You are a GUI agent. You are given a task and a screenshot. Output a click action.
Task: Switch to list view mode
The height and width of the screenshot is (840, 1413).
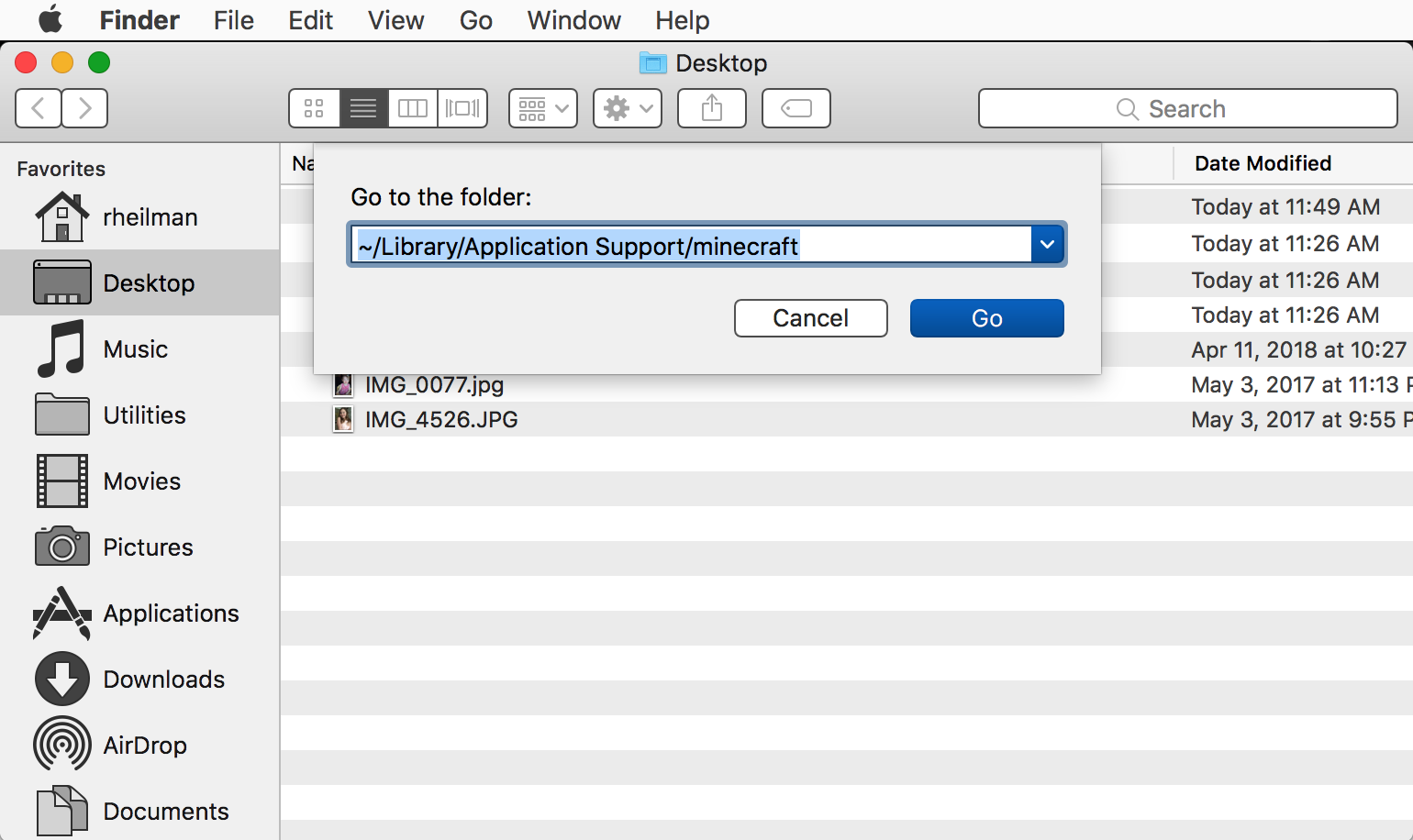(x=363, y=108)
